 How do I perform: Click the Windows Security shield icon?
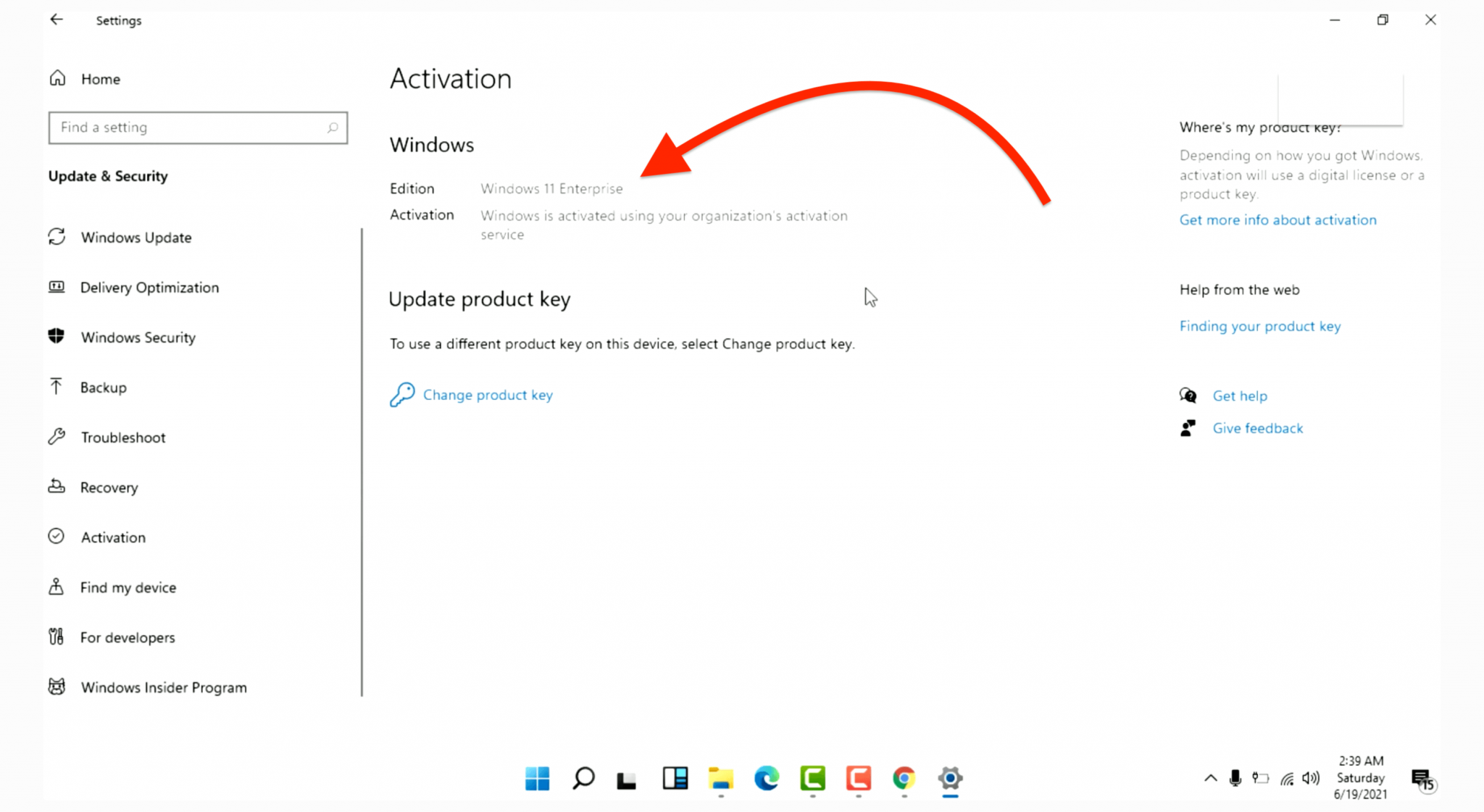point(57,336)
